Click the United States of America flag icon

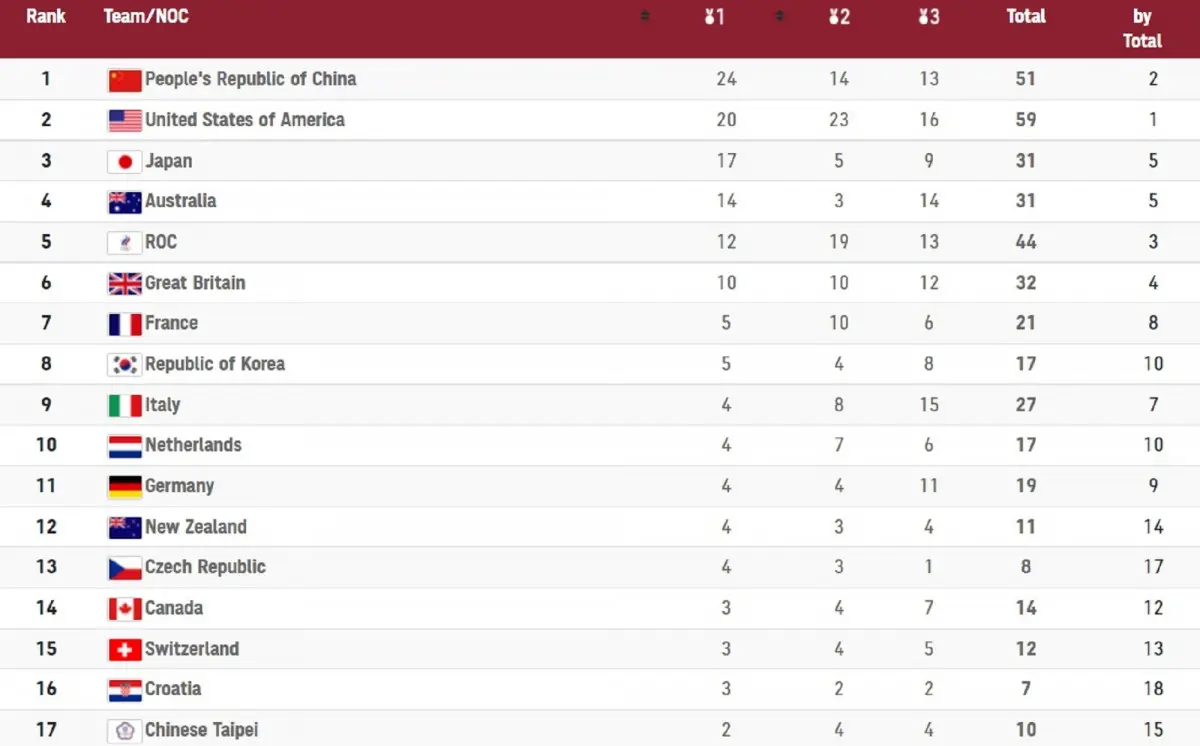tap(125, 121)
